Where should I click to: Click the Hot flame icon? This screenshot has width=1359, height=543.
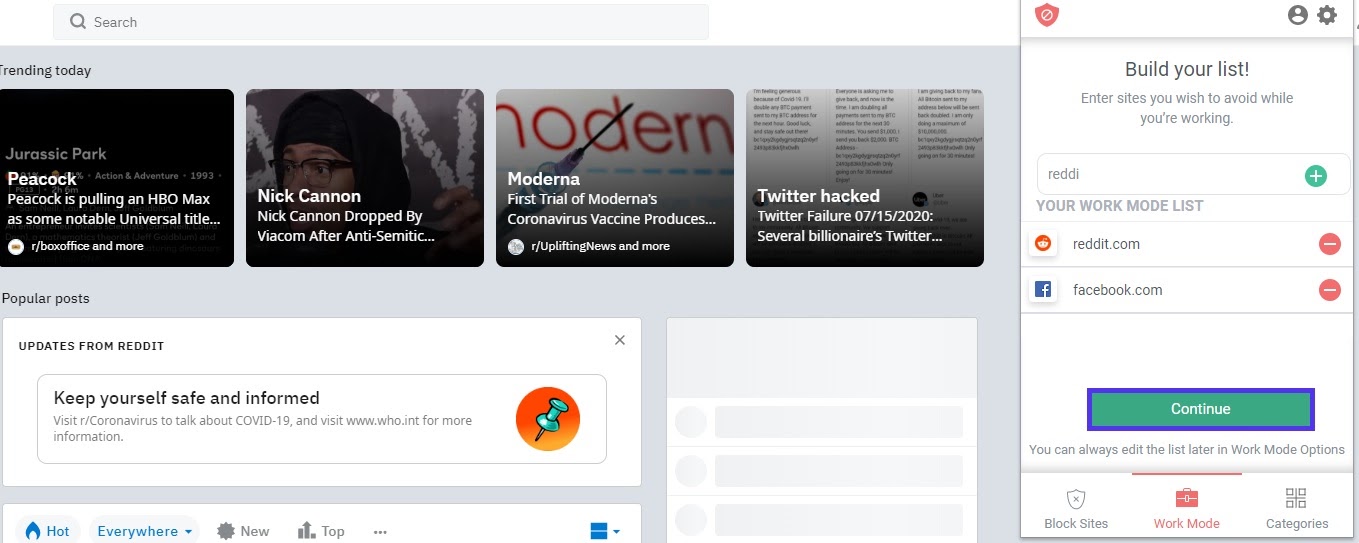33,531
